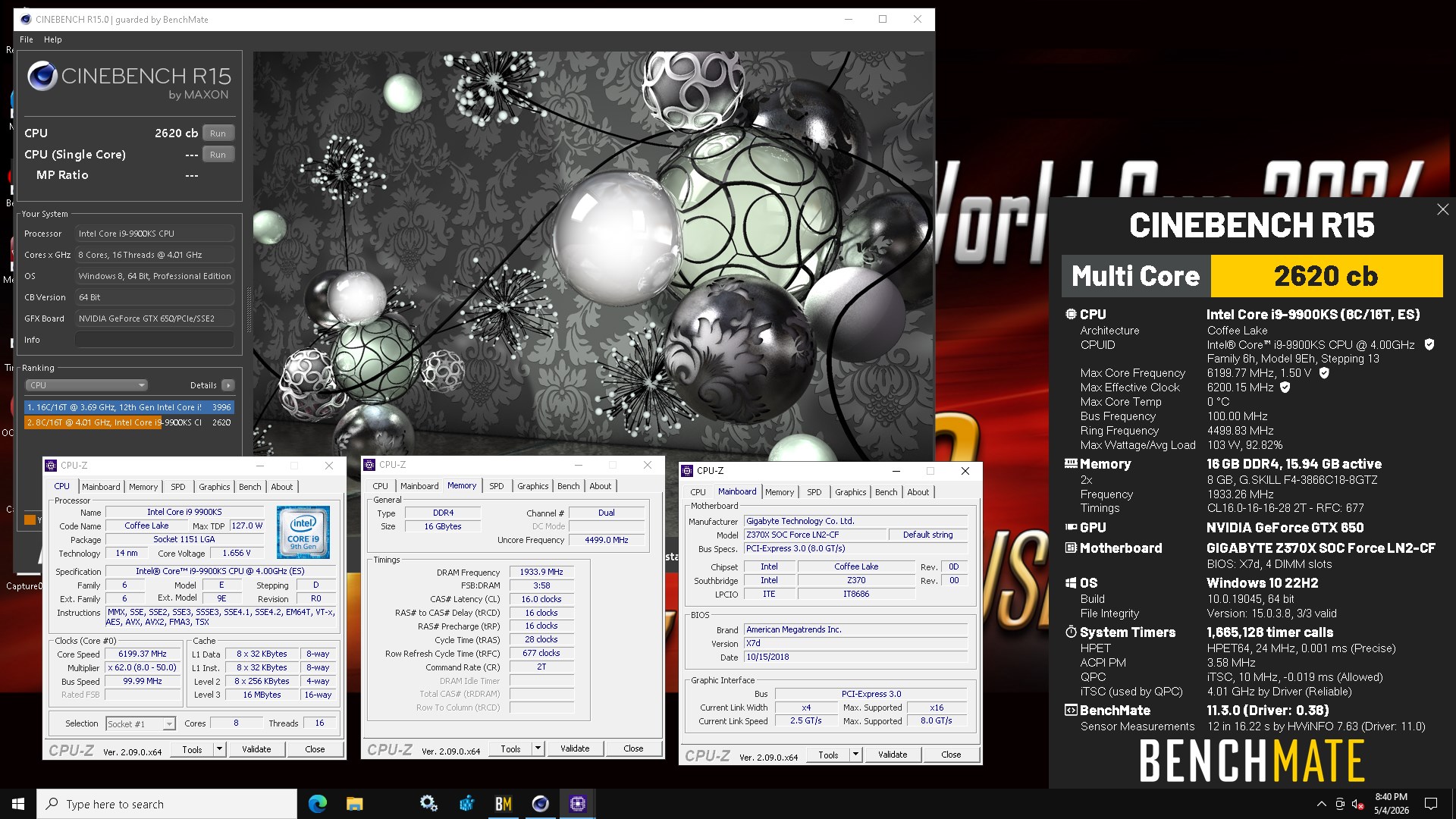Image resolution: width=1456 pixels, height=819 pixels.
Task: Click the Intel Core i9 badge in CPU-Z
Action: pyautogui.click(x=303, y=532)
